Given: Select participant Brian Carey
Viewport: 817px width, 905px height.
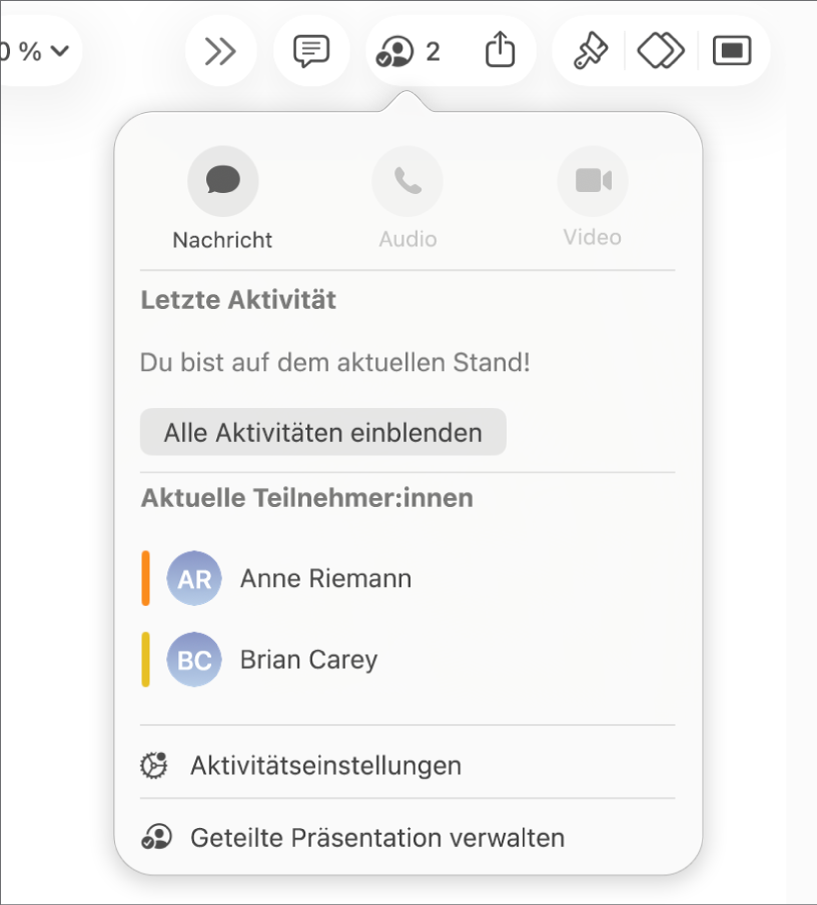Looking at the screenshot, I should coord(407,660).
